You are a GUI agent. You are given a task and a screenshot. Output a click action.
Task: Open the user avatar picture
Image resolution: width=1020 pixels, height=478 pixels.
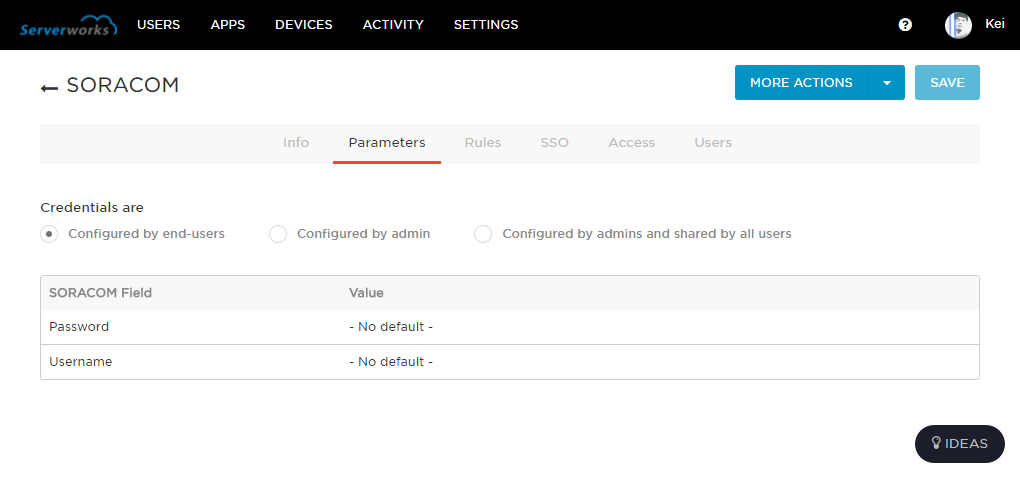(958, 25)
